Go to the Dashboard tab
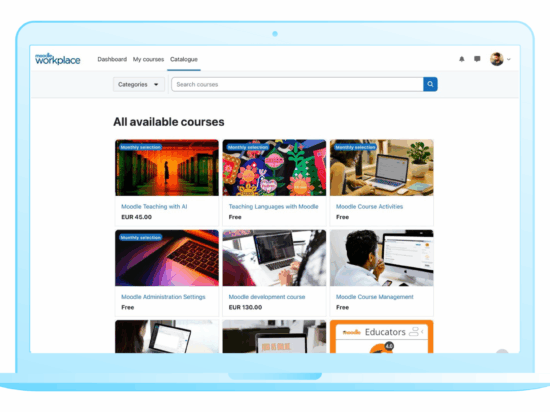550x412 pixels. tap(112, 59)
